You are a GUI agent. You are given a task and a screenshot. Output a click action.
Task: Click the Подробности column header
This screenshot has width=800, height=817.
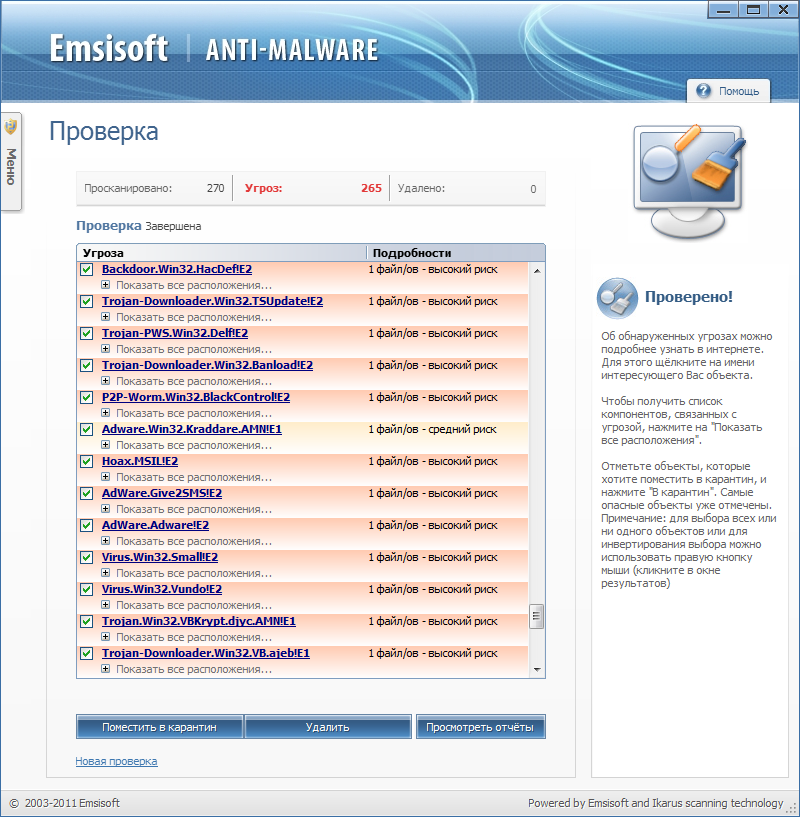tap(456, 253)
